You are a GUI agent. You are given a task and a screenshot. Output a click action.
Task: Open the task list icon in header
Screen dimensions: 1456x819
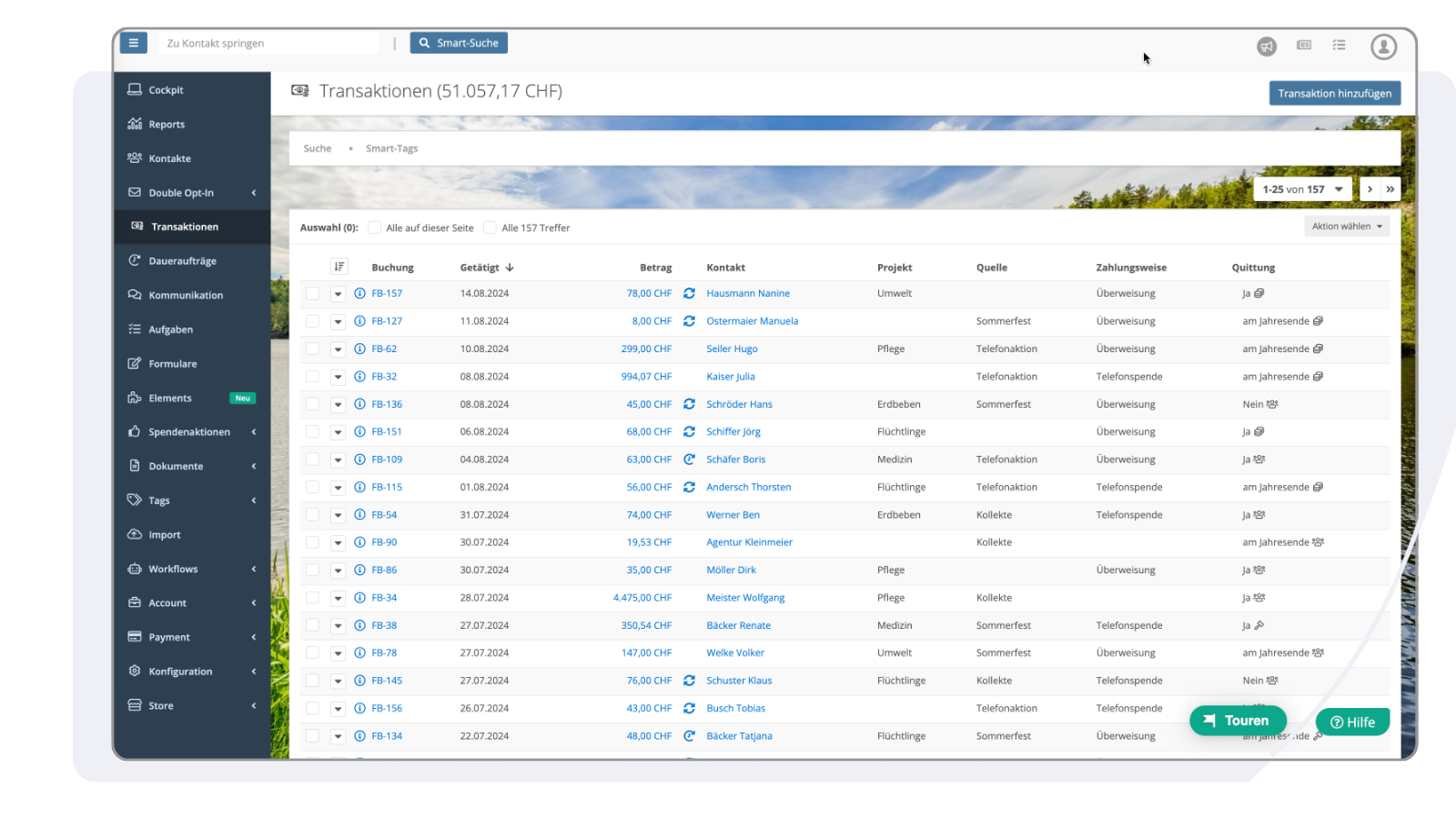click(1339, 45)
